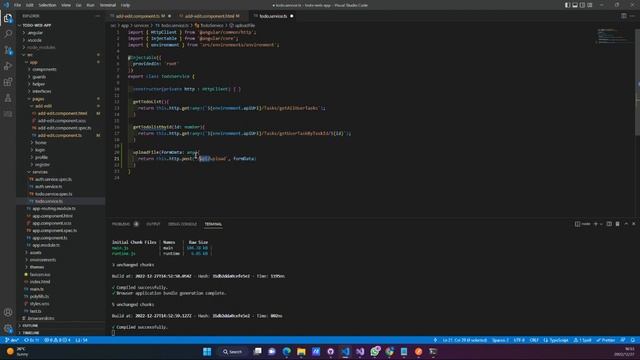Click TypeScript language mode in status bar
This screenshot has height=360, width=640.
(556, 340)
